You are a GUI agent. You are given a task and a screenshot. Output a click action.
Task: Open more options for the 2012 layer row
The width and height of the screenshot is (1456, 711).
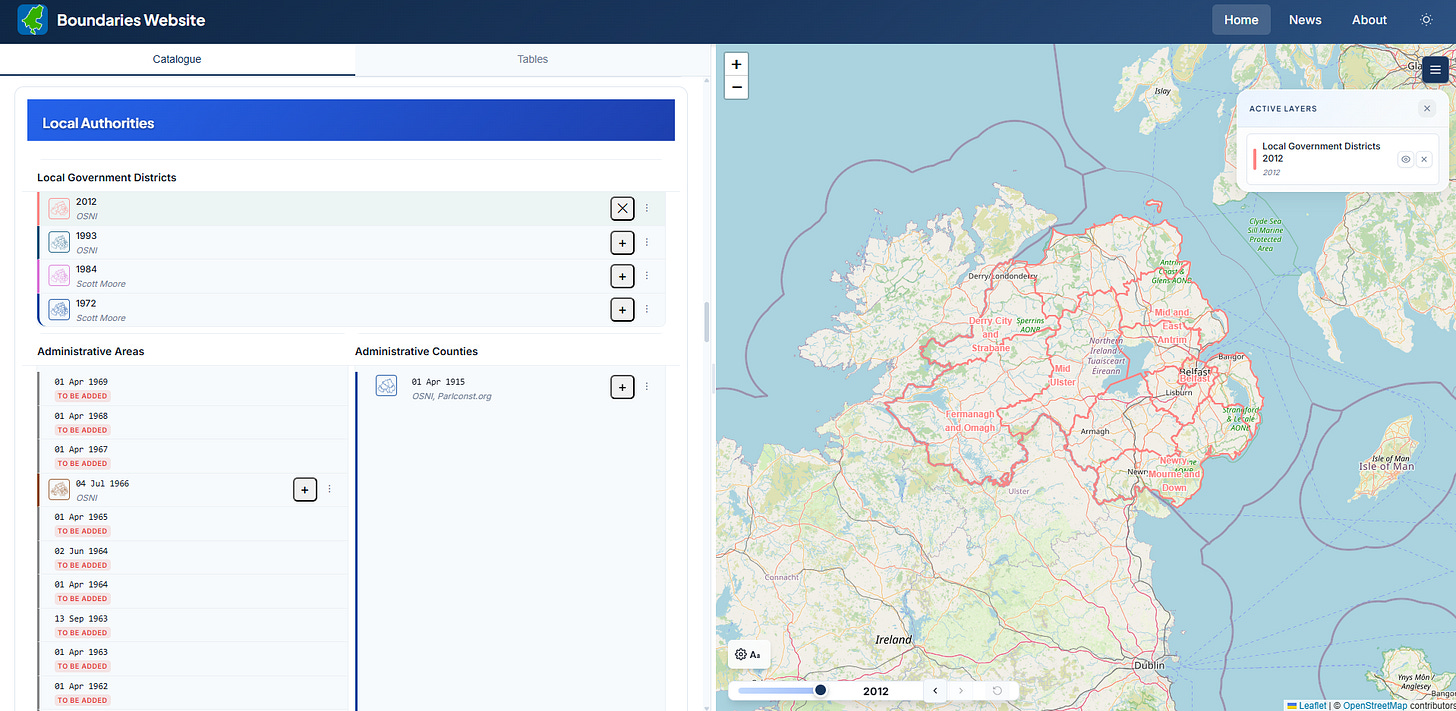[647, 208]
